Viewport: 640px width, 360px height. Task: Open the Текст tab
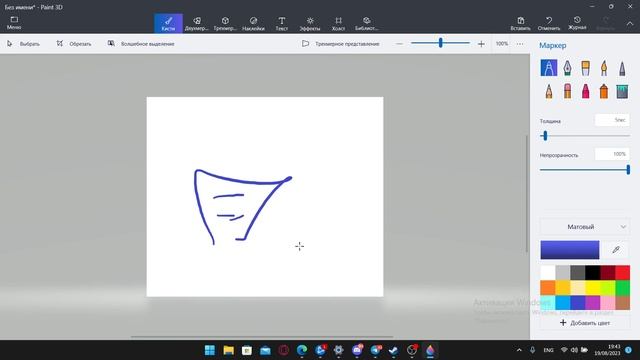click(282, 23)
